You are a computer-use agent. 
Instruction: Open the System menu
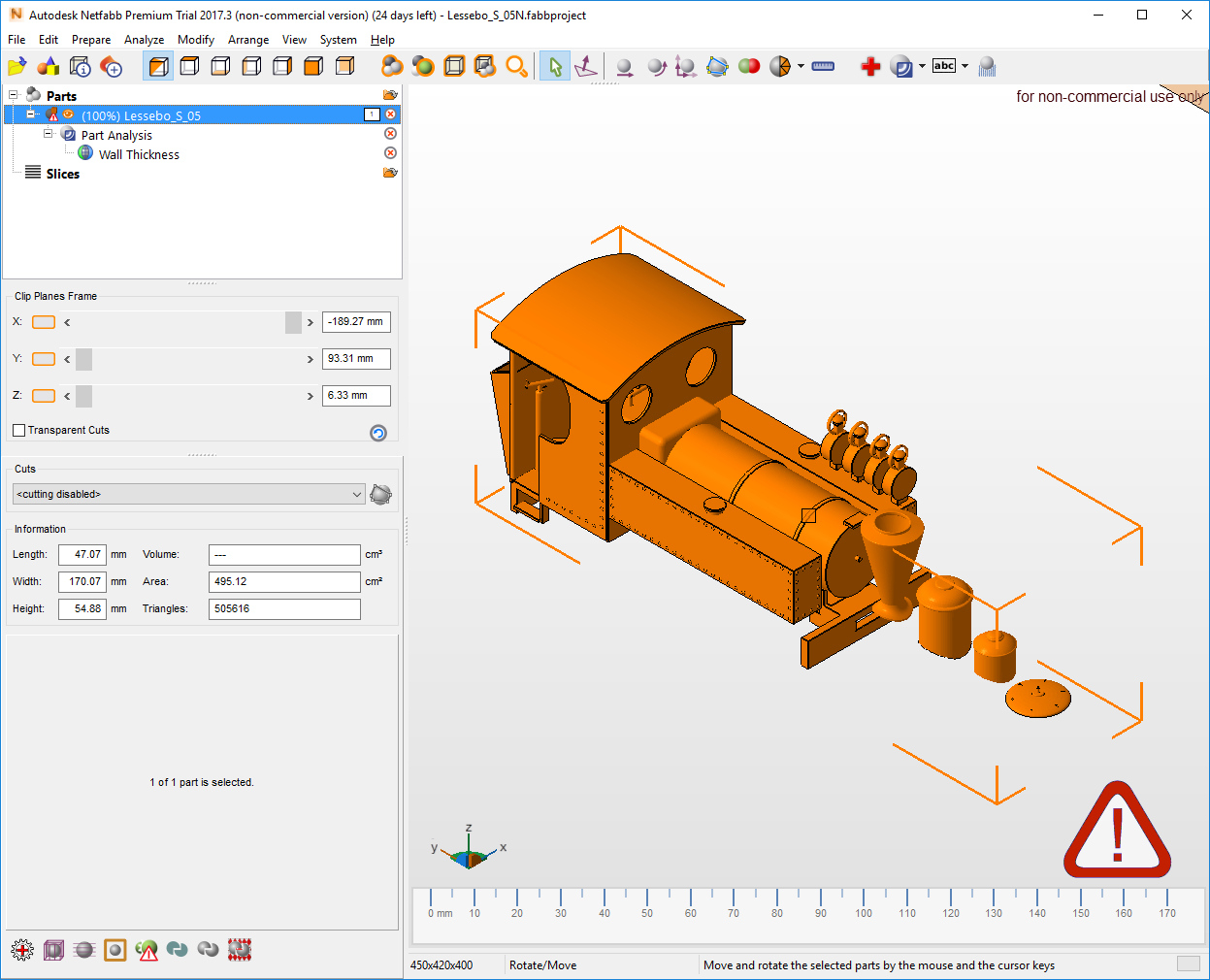tap(338, 40)
